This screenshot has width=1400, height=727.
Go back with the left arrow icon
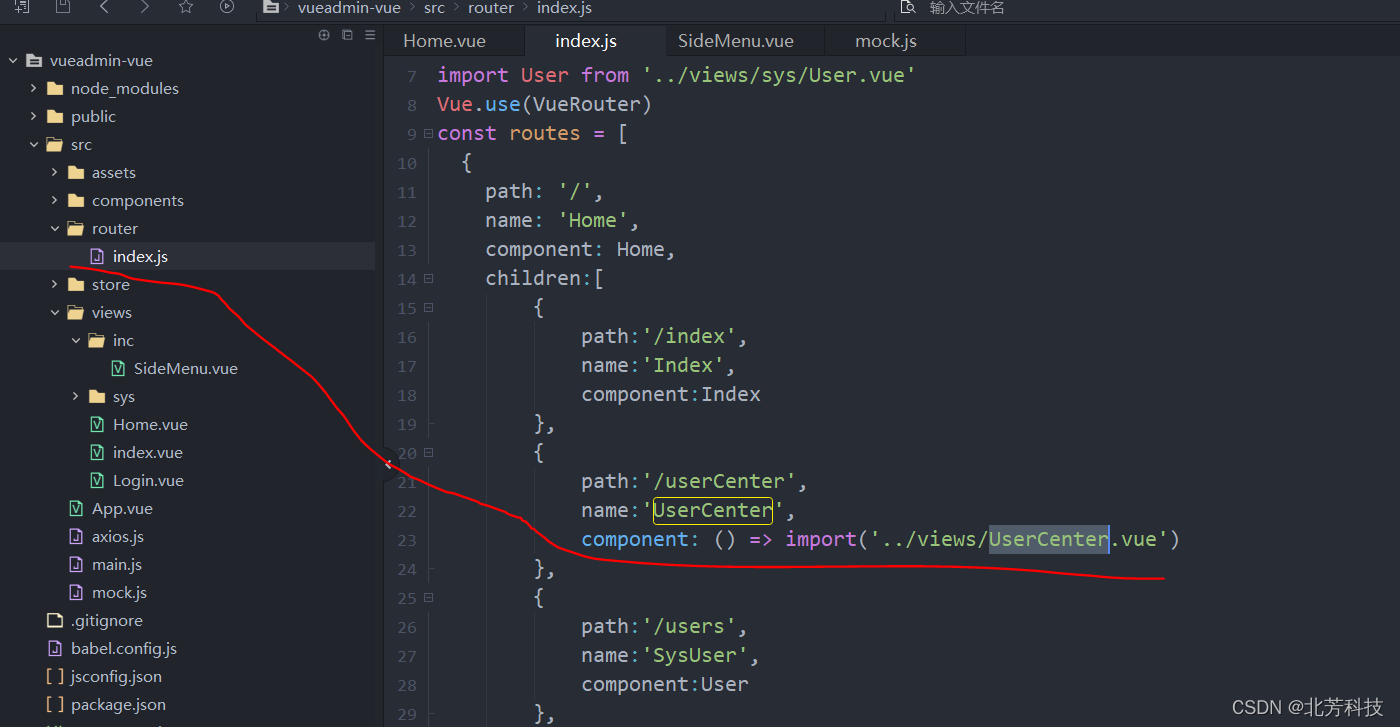[104, 7]
